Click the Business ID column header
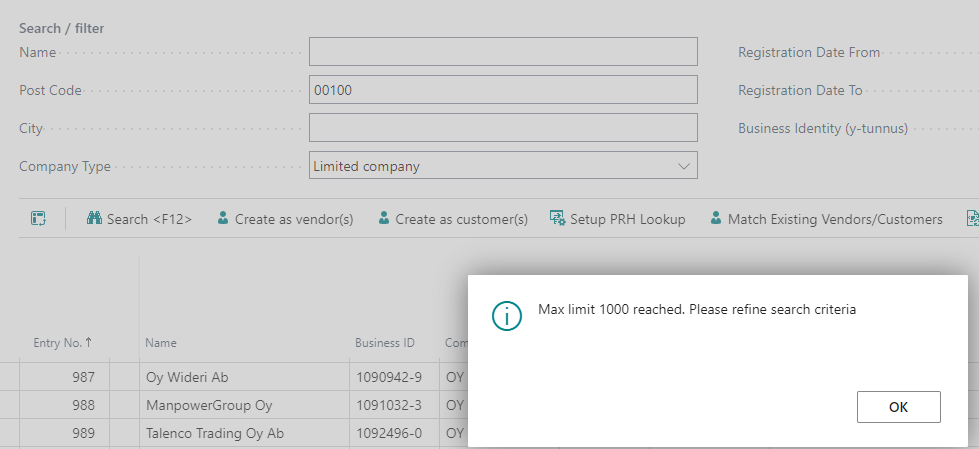 point(385,343)
